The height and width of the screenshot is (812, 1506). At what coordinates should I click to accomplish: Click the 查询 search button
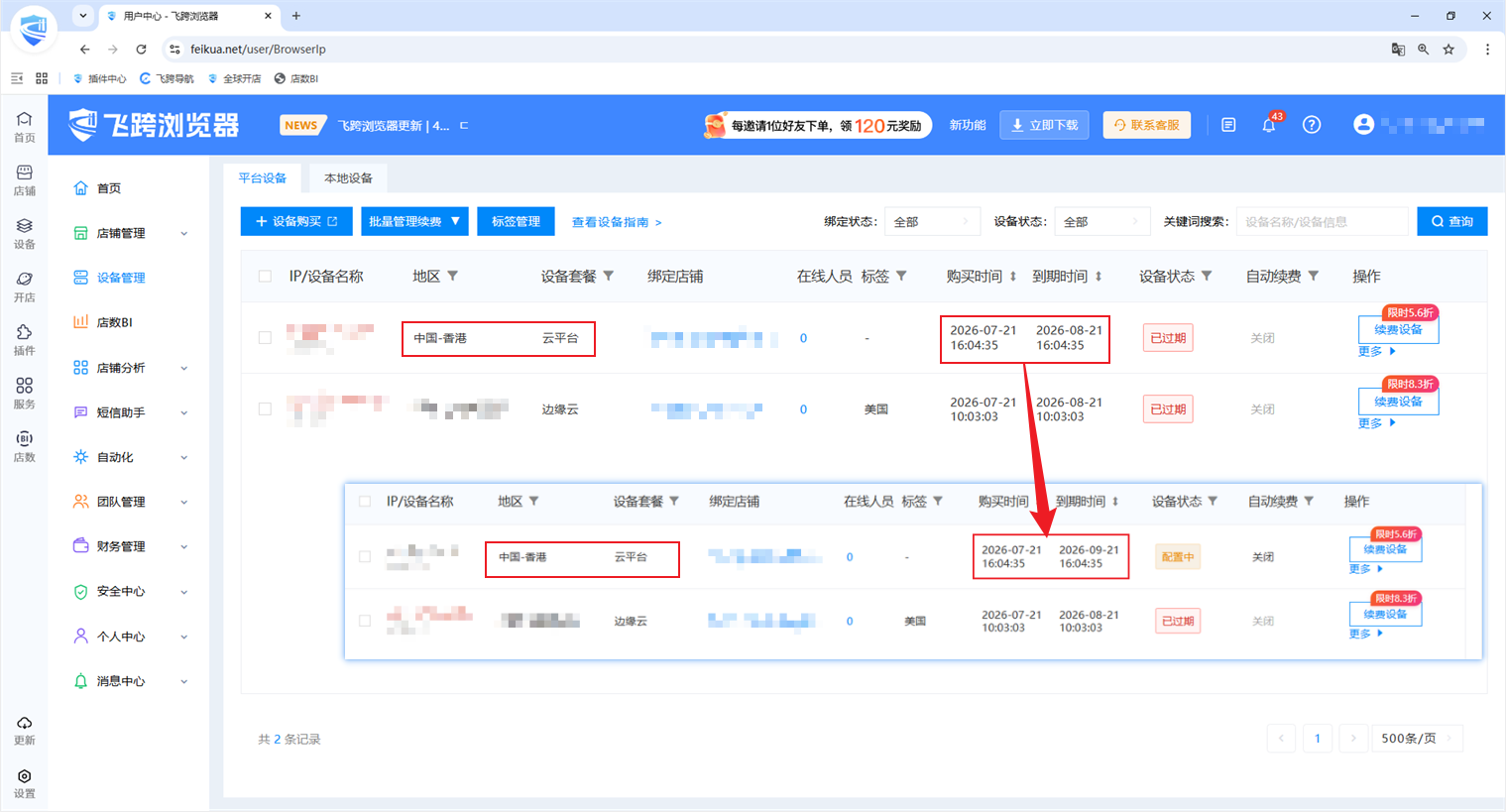tap(1452, 221)
